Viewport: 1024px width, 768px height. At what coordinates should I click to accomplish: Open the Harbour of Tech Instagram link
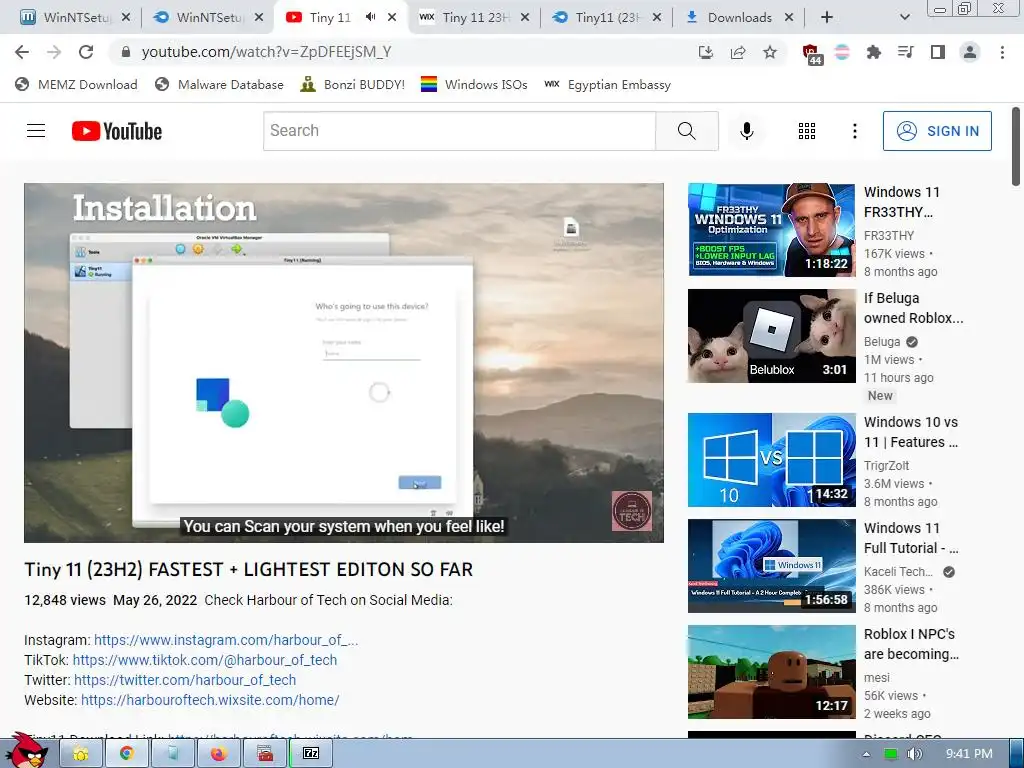[x=226, y=640]
